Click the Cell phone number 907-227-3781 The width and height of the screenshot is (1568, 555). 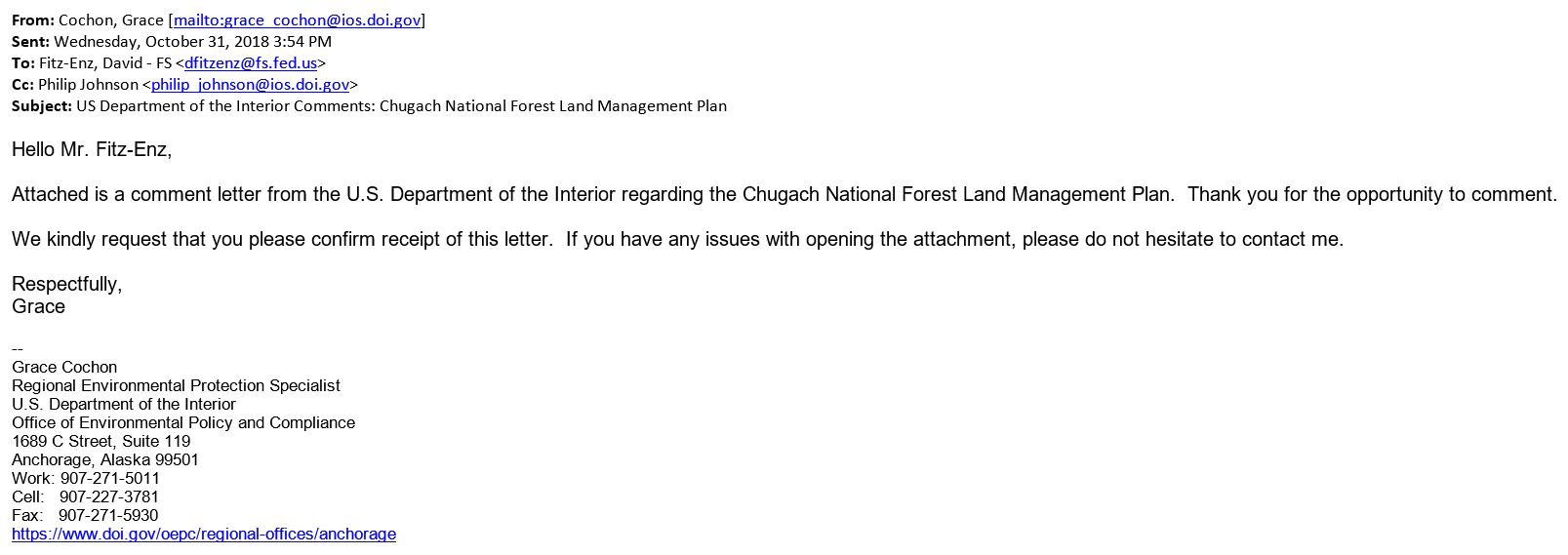click(x=109, y=496)
